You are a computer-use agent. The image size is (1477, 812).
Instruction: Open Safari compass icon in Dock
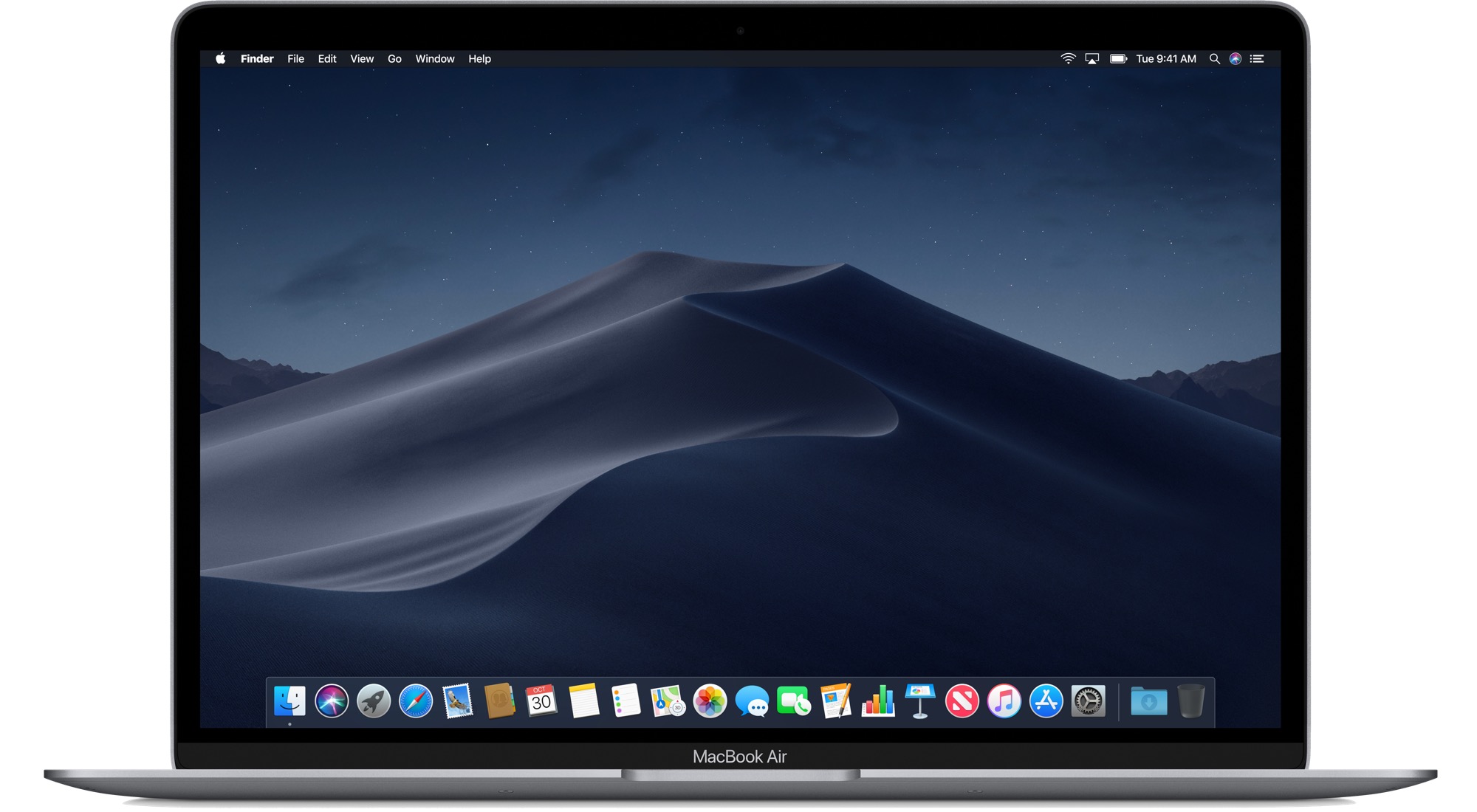[416, 701]
